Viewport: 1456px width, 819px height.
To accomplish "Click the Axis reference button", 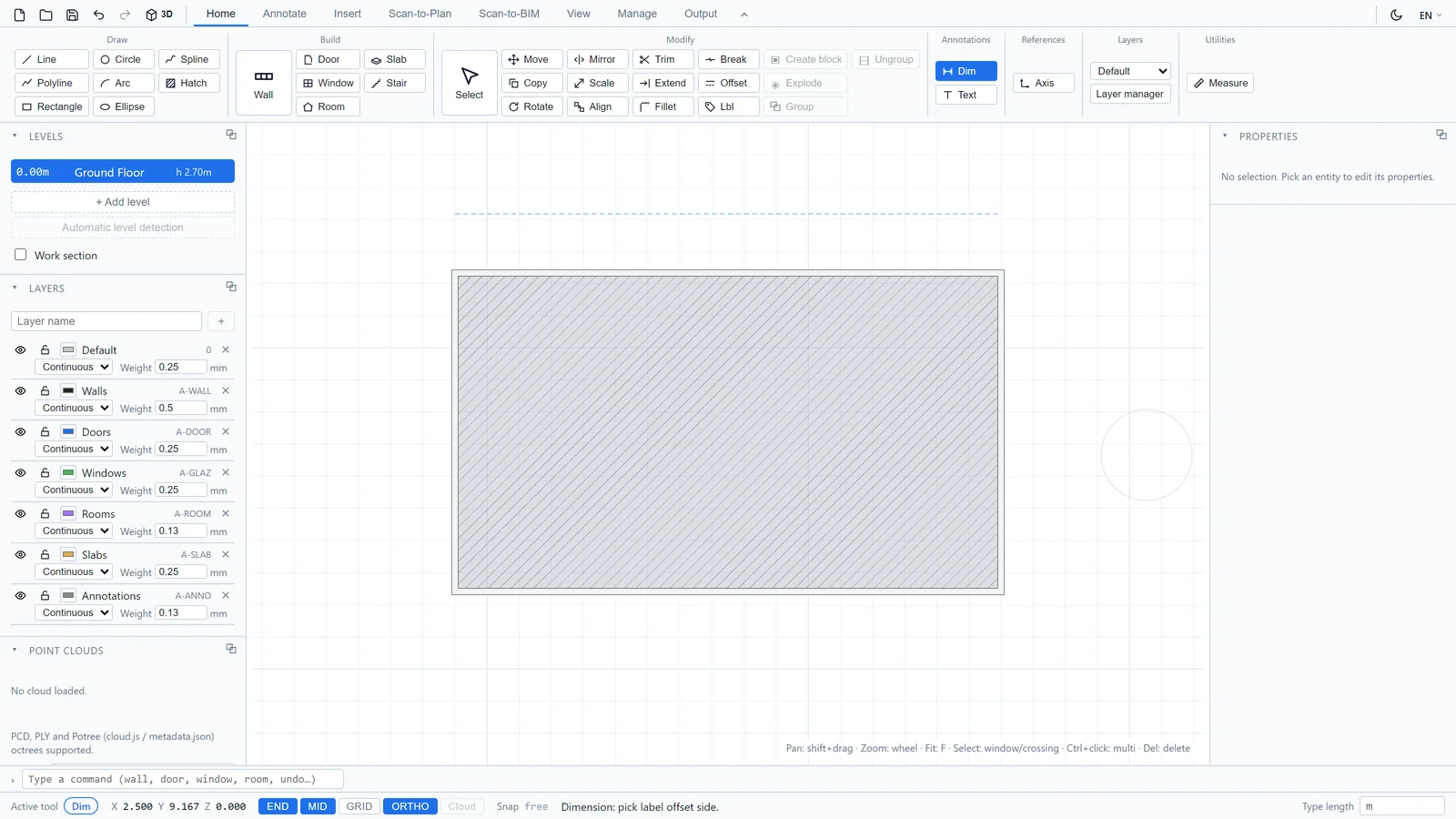I will [1044, 83].
